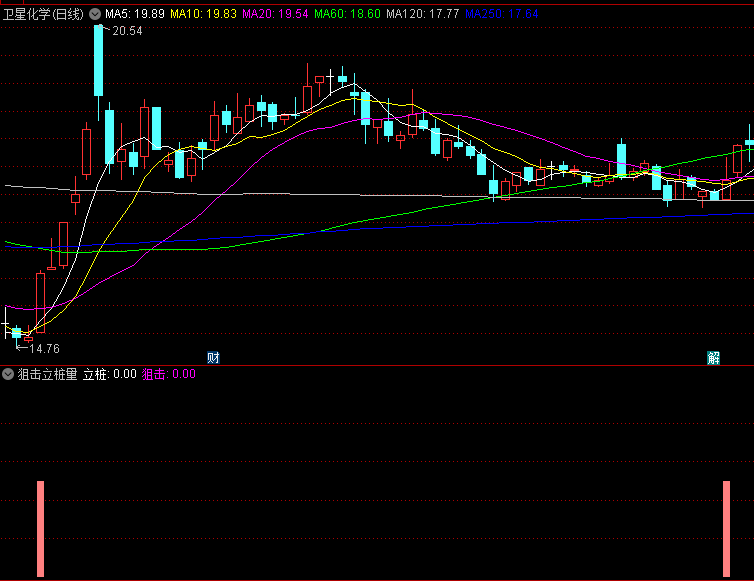
Task: Click the 狙击: 0.00 value
Action: [169, 374]
